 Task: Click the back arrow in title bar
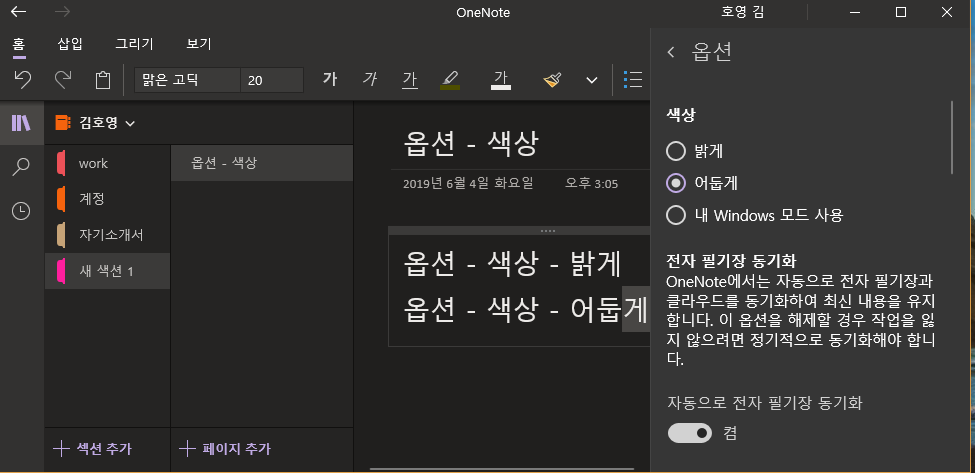click(19, 12)
